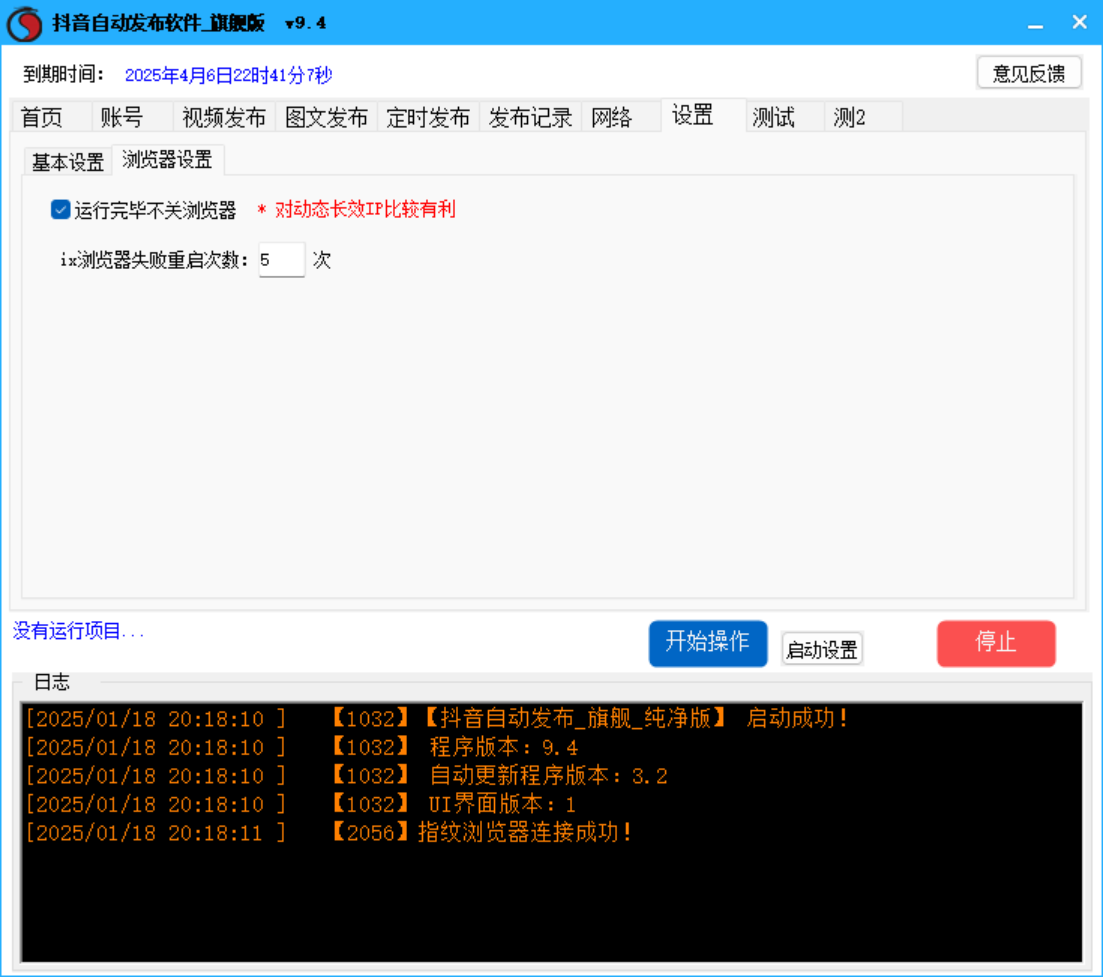
Task: Click the red 停止 button
Action: click(996, 643)
